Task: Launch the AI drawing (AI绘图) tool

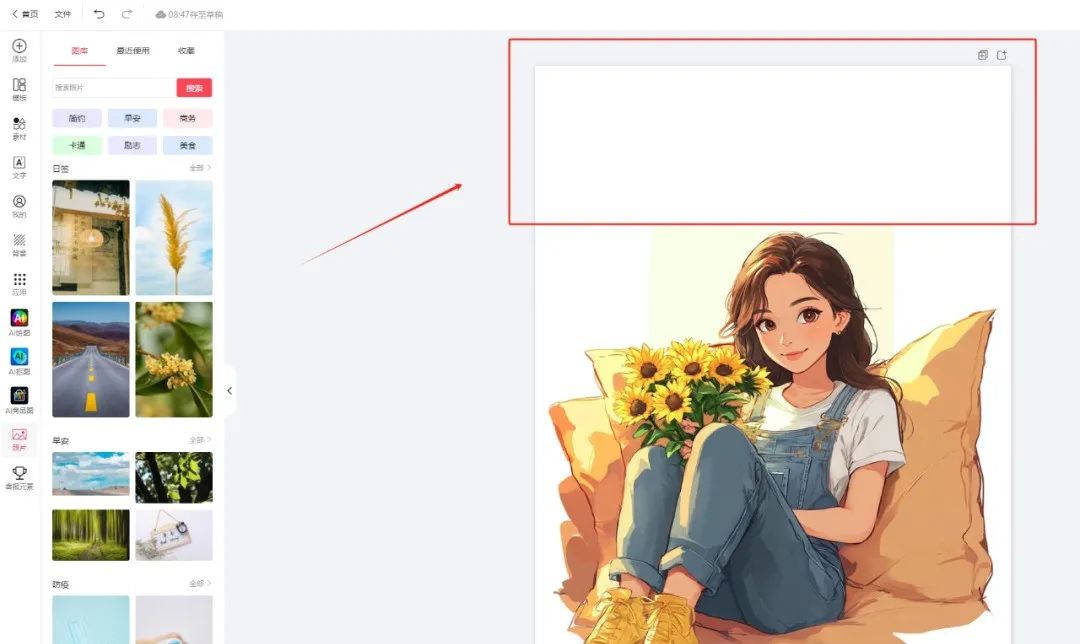Action: point(19,318)
